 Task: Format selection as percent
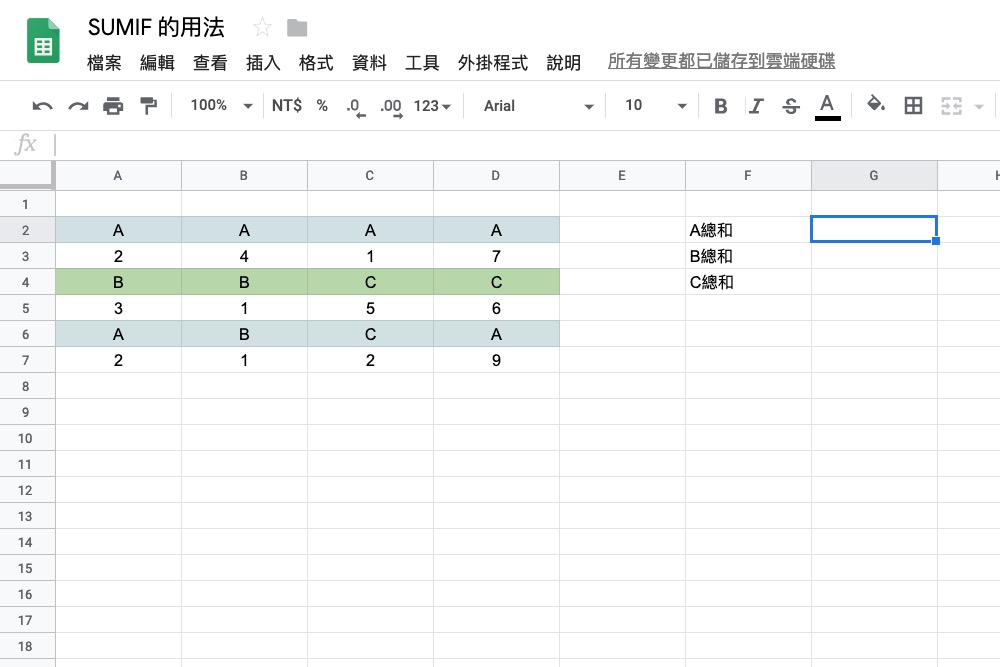coord(320,105)
